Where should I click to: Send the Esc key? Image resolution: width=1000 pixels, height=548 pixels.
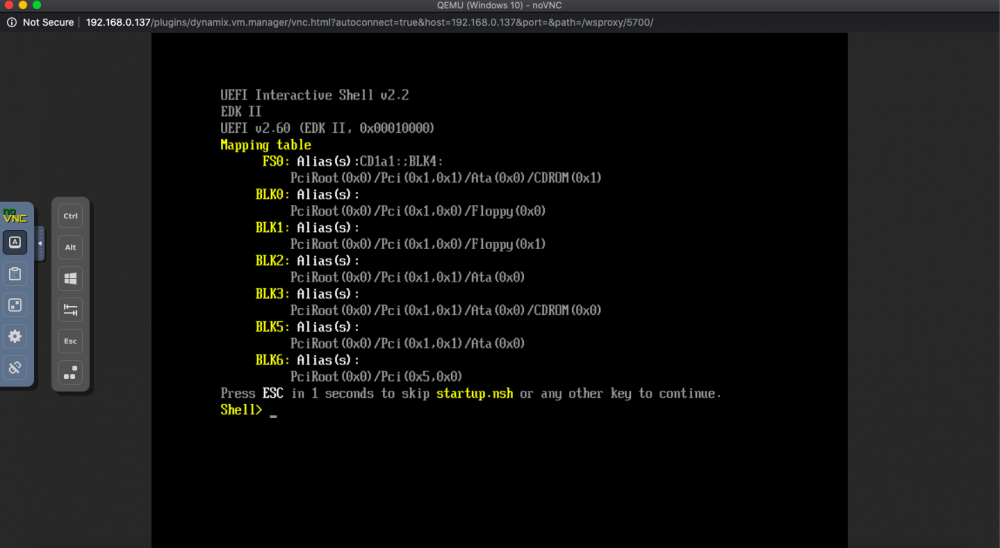(x=70, y=341)
